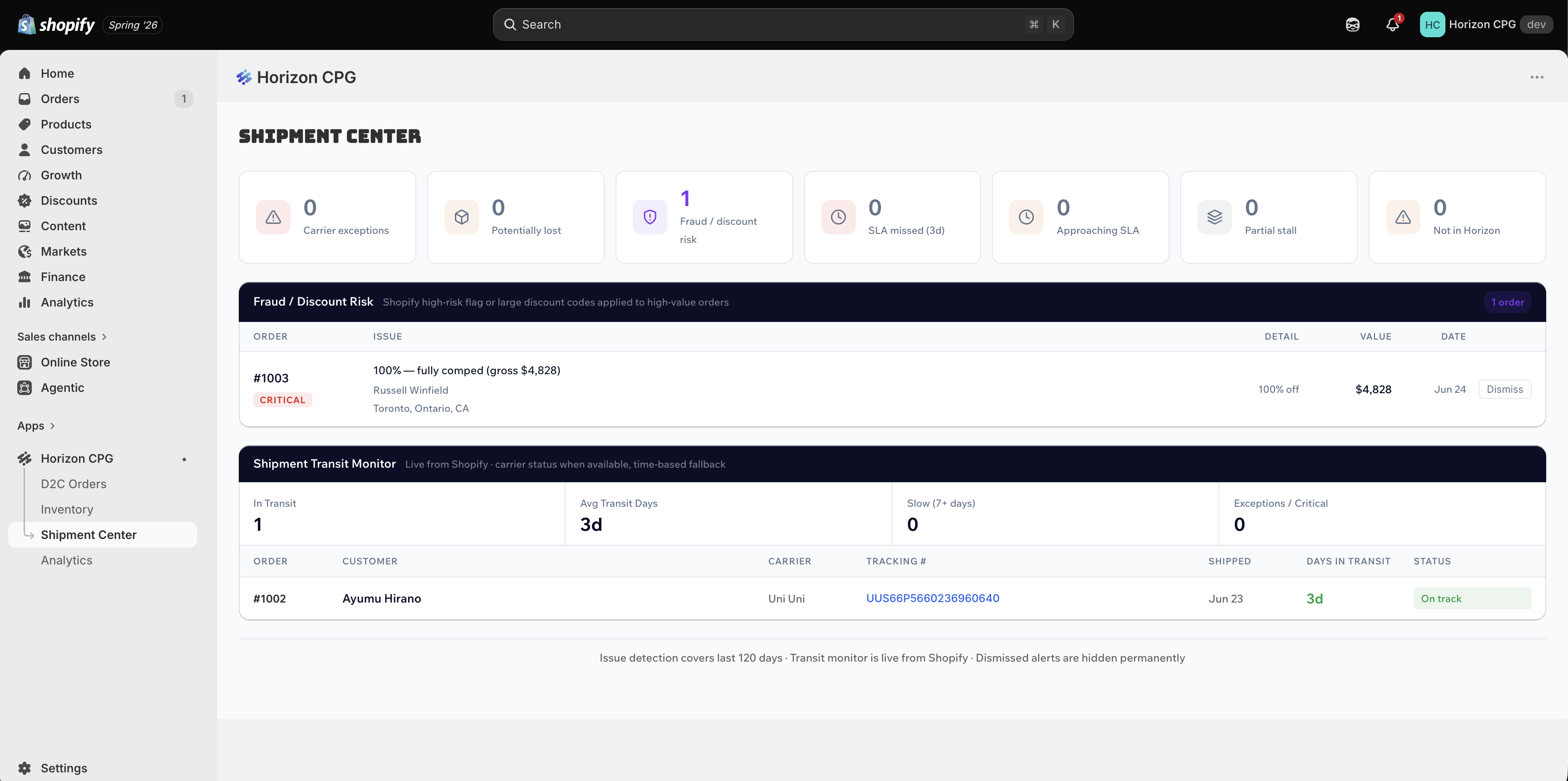Open the notifications bell
Viewport: 1568px width, 781px height.
[x=1393, y=25]
